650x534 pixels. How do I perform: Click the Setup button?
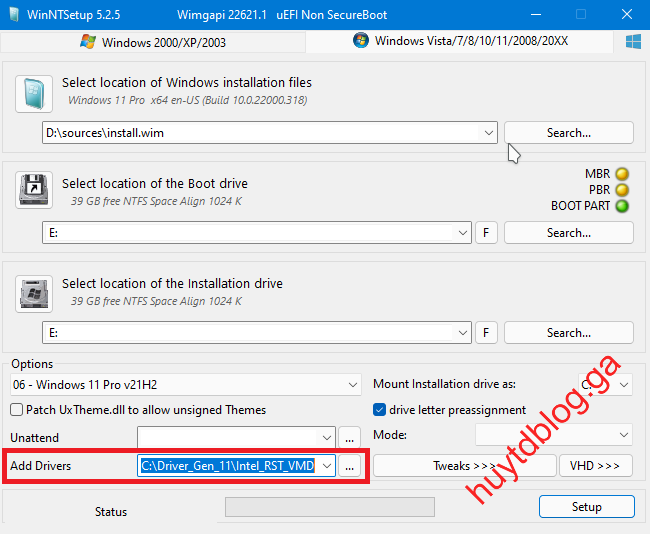587,506
